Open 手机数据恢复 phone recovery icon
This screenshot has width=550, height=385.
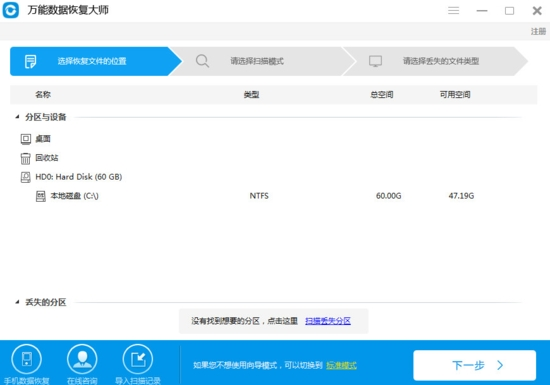tap(26, 359)
